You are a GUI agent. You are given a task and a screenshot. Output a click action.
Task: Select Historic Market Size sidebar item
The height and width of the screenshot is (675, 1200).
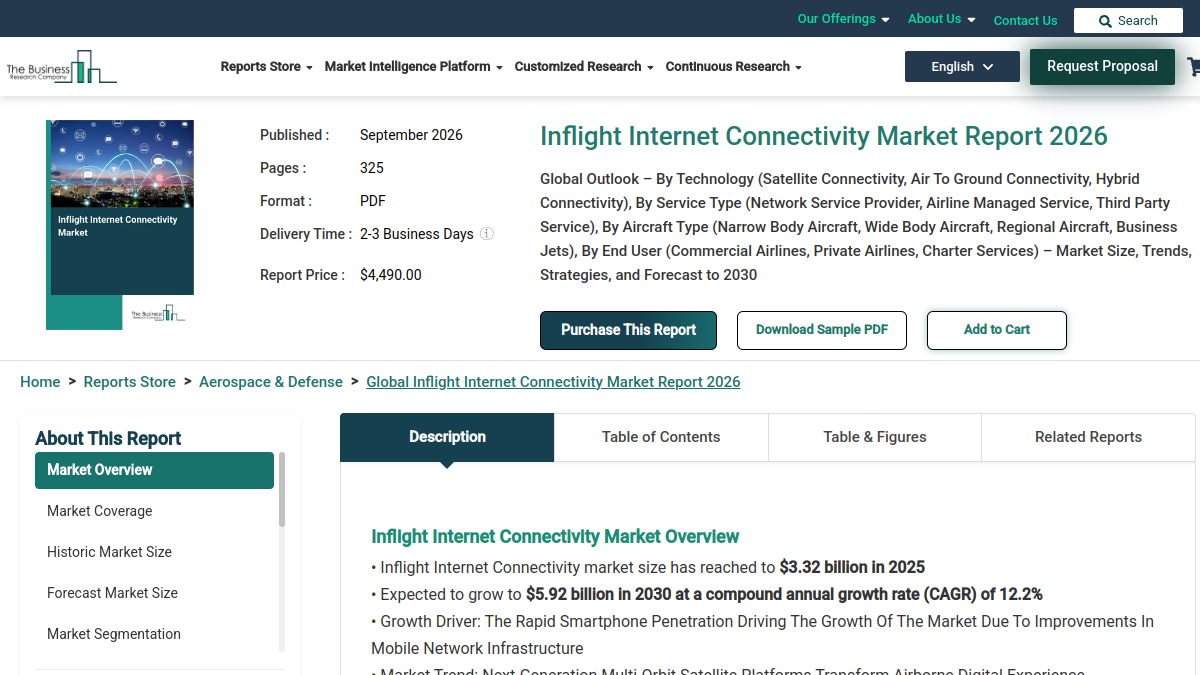coord(154,552)
